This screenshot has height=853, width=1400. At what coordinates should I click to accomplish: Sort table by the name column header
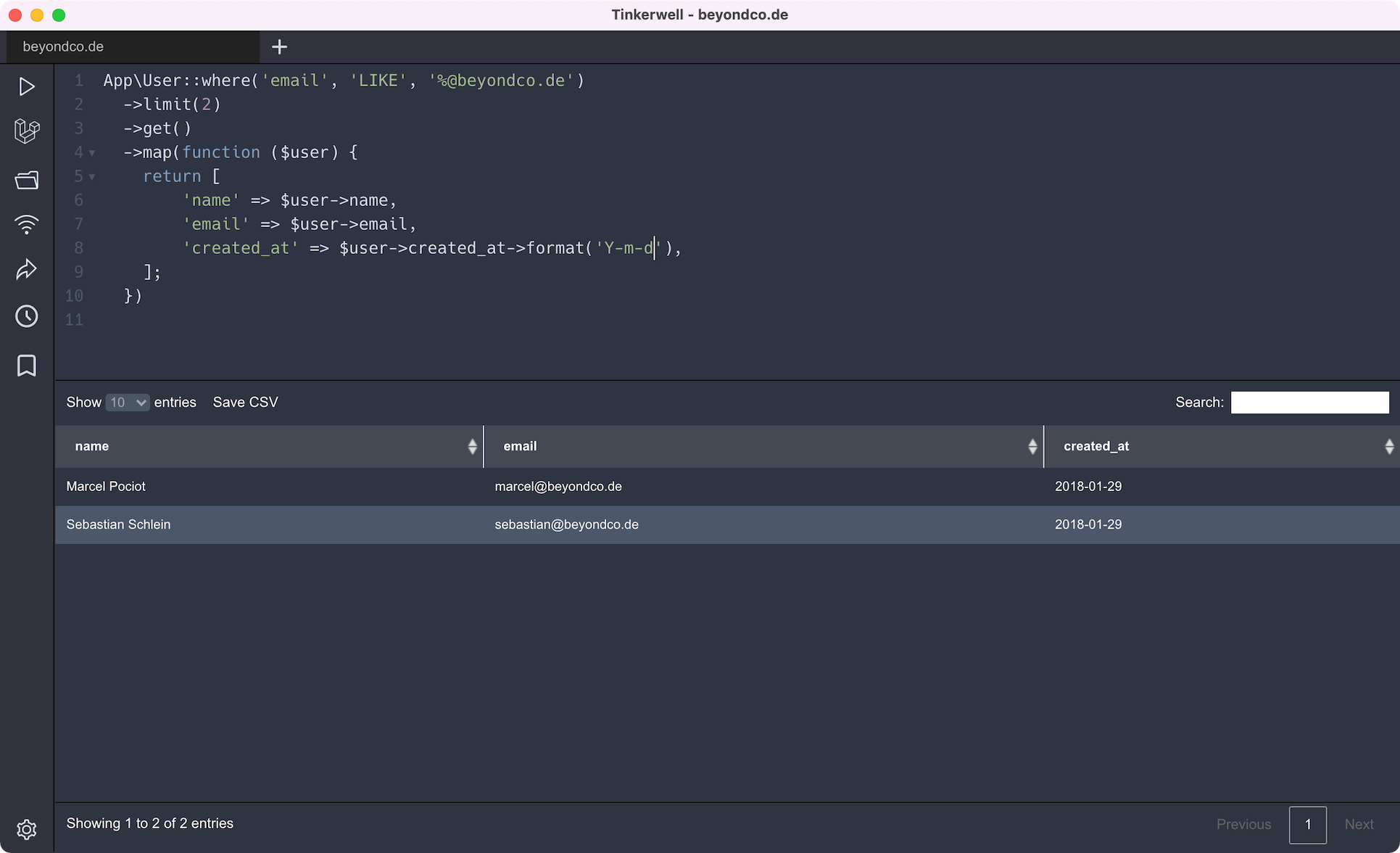[x=269, y=447]
